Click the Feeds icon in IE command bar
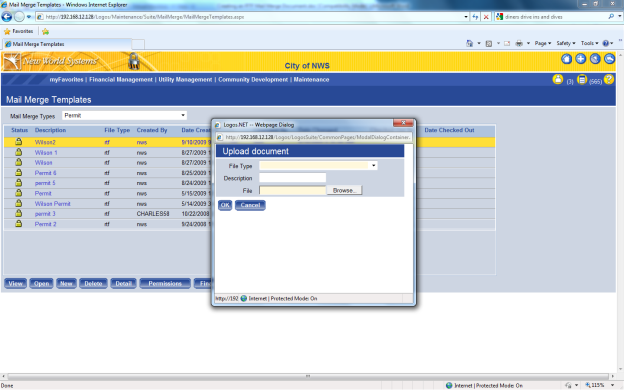The width and height of the screenshot is (624, 390). click(489, 43)
